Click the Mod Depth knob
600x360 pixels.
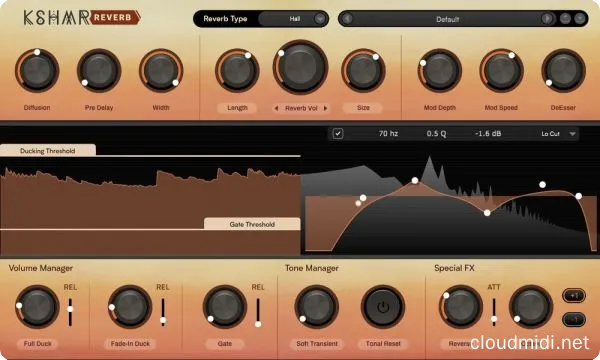click(440, 71)
